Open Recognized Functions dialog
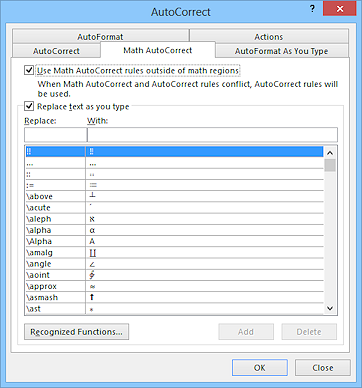The image size is (362, 388). (x=76, y=332)
